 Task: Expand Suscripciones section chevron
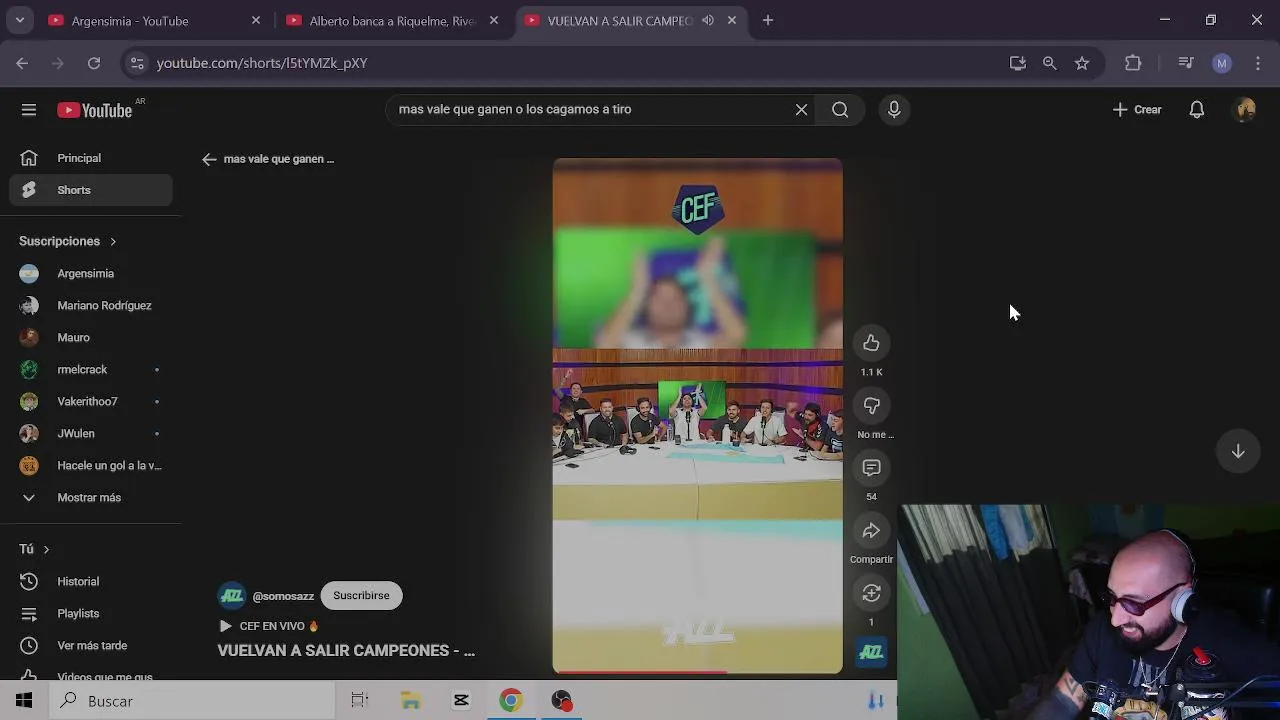click(x=113, y=241)
